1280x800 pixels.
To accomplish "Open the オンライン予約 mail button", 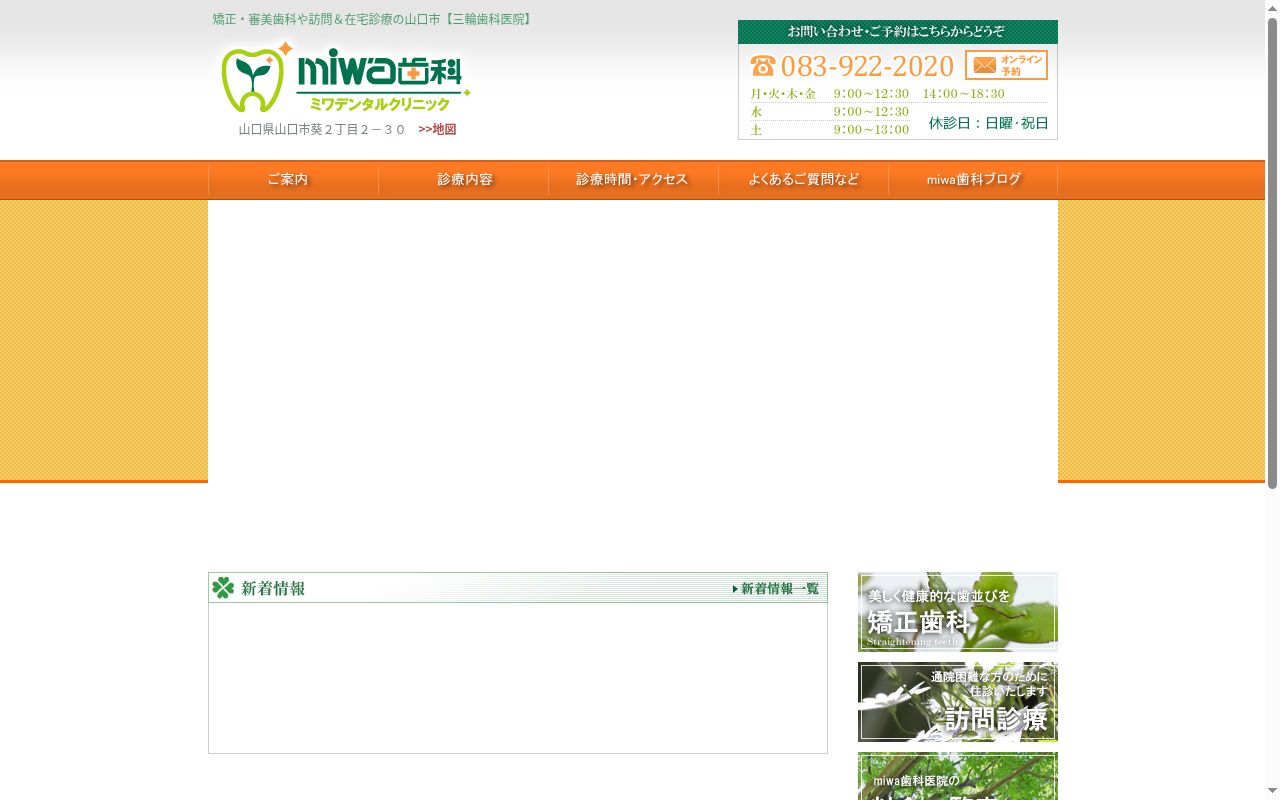I will pos(1006,65).
